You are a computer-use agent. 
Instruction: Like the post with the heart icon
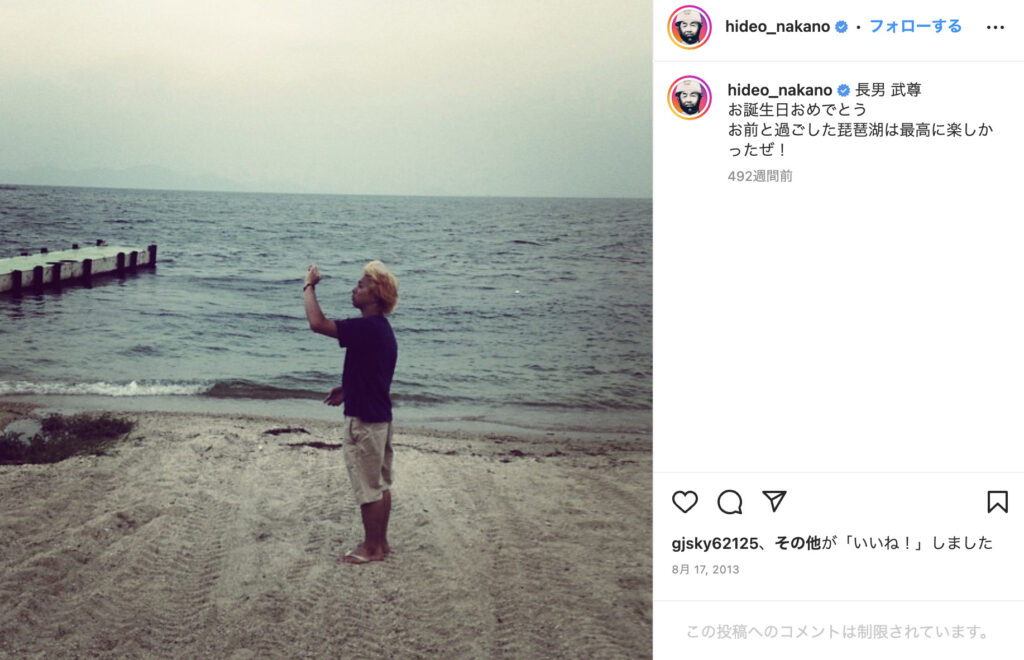pos(684,502)
